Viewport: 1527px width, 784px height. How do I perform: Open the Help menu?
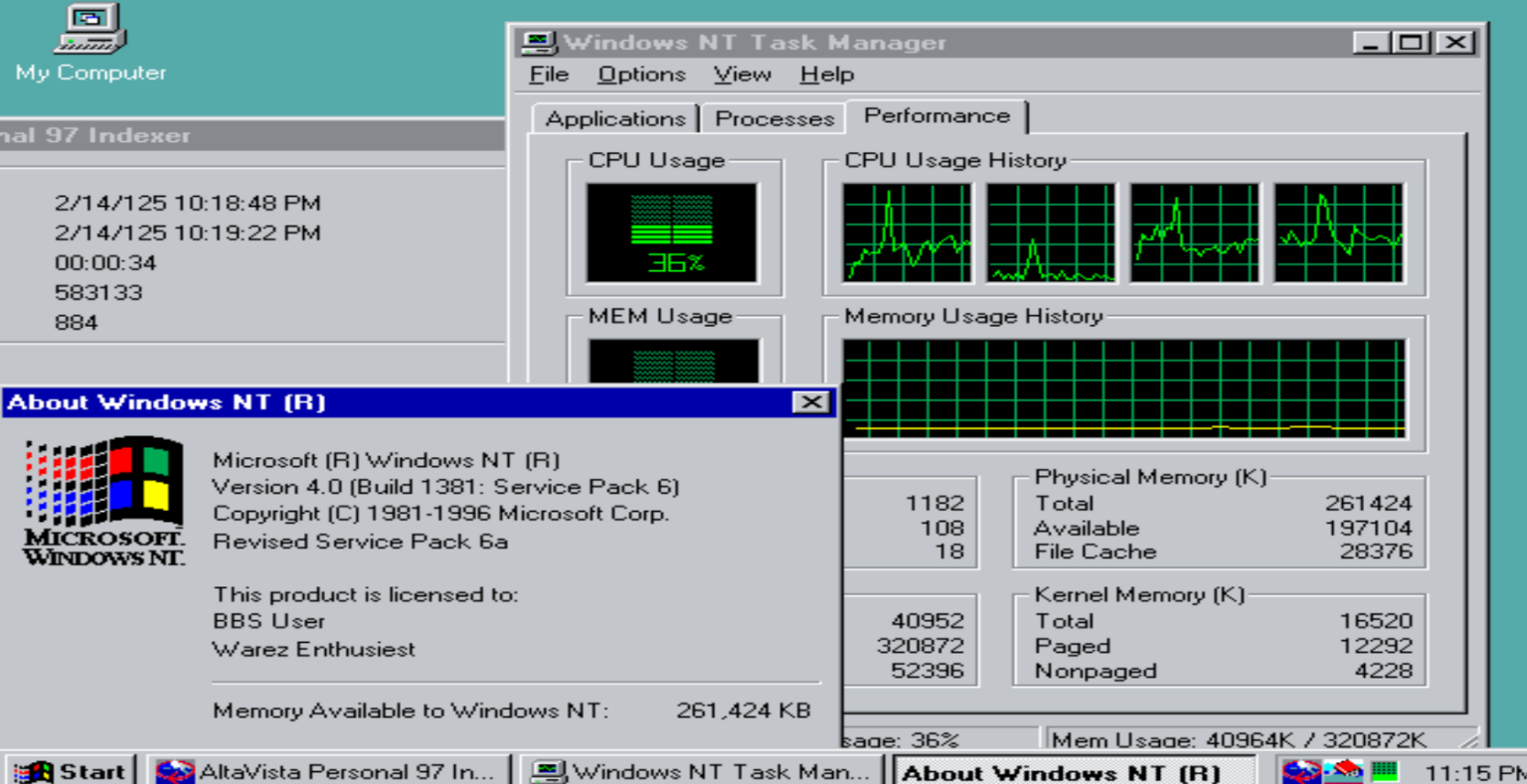pos(825,74)
